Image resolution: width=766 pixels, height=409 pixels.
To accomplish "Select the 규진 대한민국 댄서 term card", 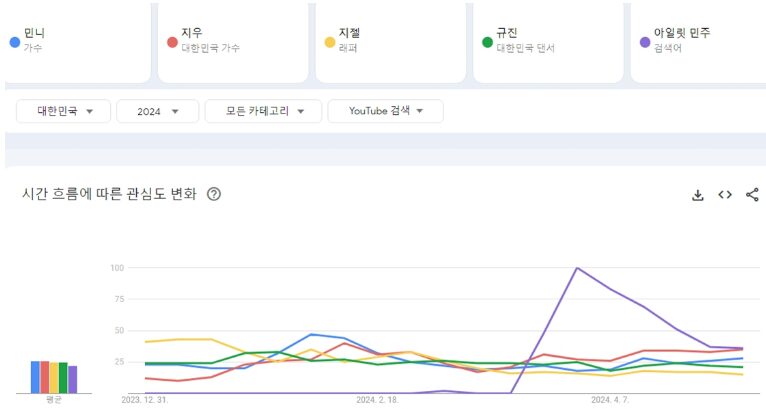I will click(550, 40).
